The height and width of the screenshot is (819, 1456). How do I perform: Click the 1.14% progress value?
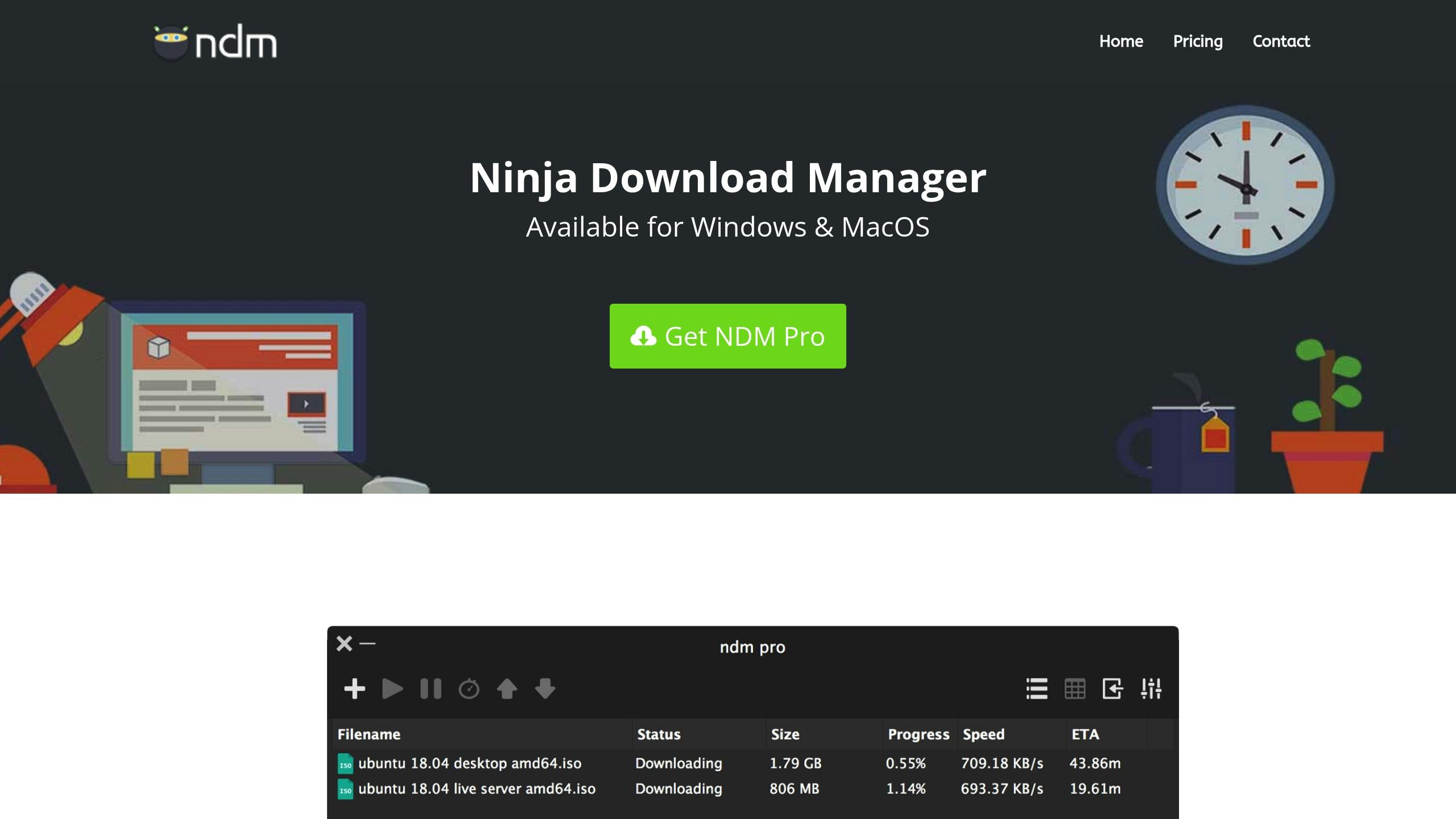(905, 789)
